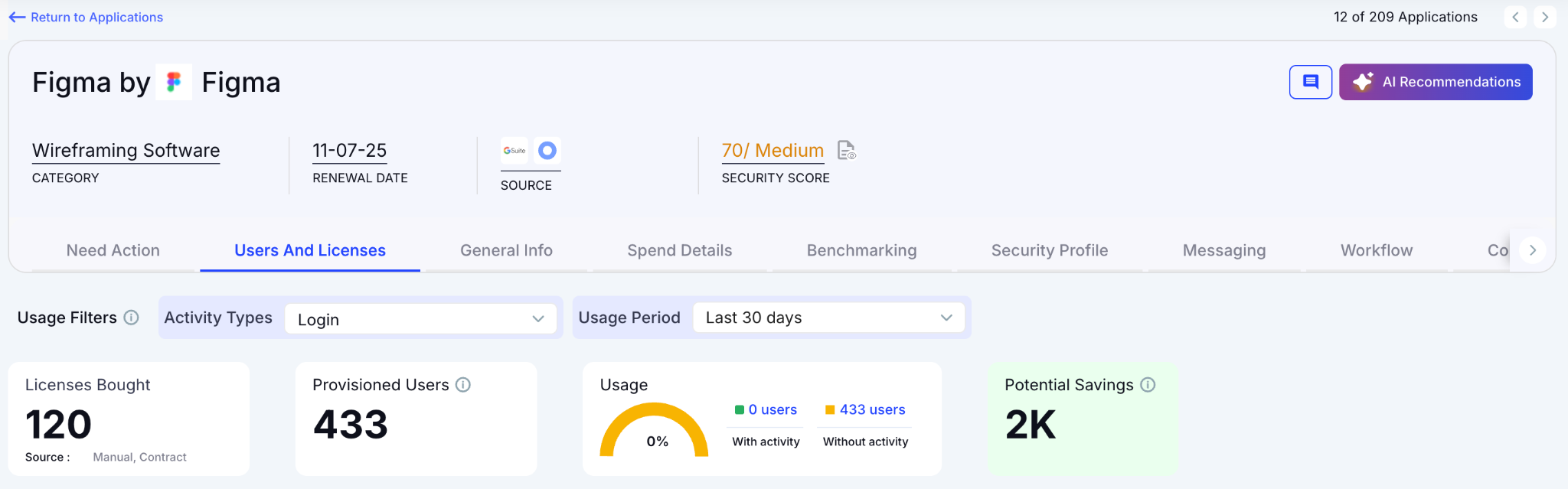Image resolution: width=1568 pixels, height=489 pixels.
Task: Click the Usage Filters info icon
Action: (x=132, y=318)
